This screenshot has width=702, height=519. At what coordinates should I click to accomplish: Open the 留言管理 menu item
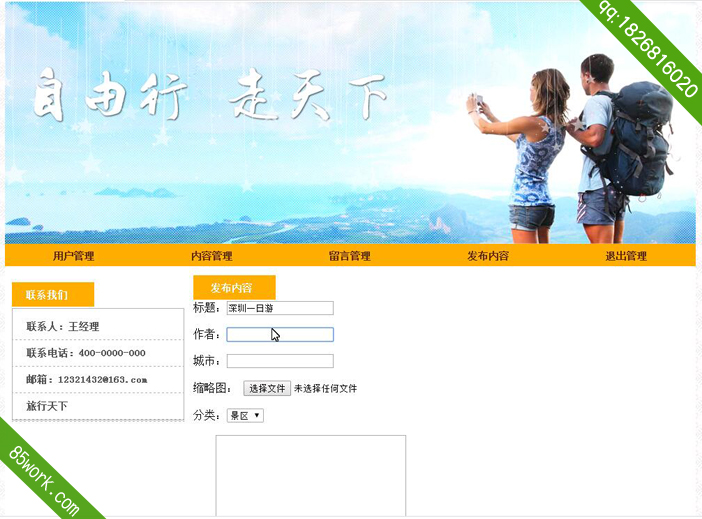click(x=350, y=256)
